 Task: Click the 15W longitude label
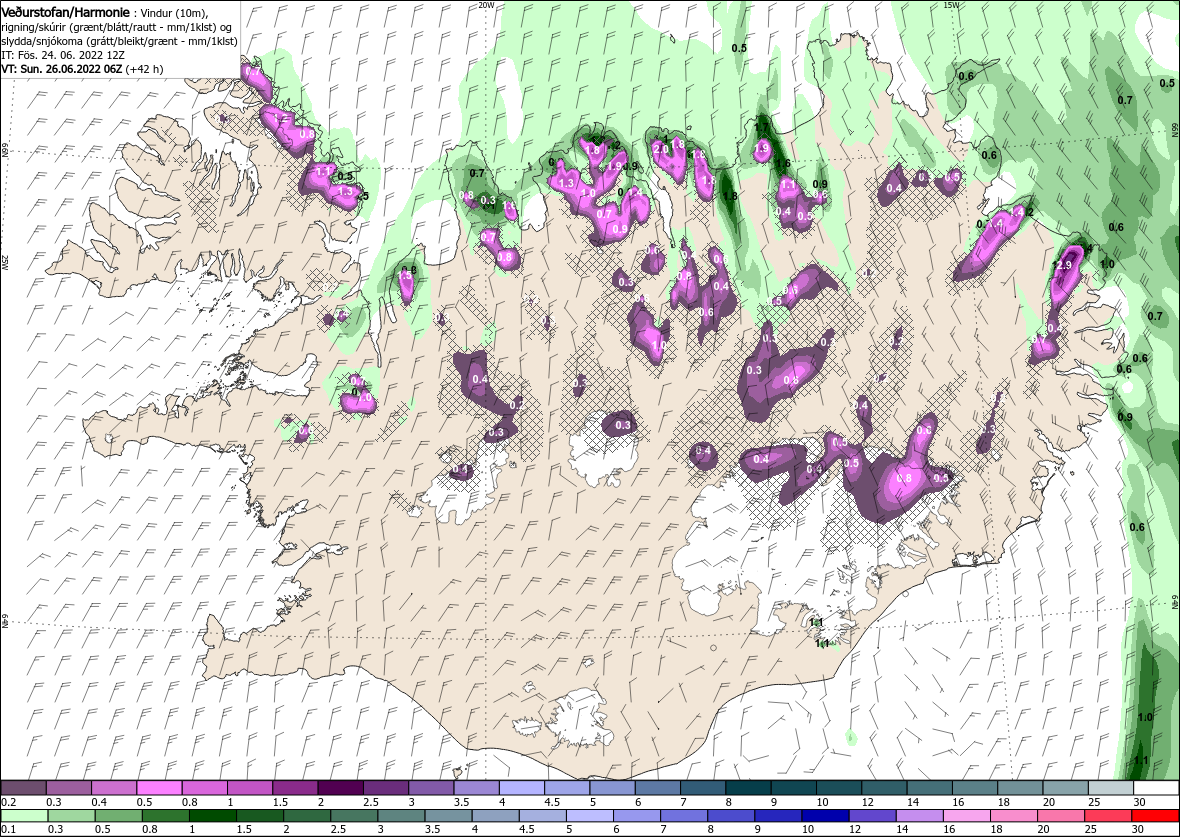(x=950, y=5)
